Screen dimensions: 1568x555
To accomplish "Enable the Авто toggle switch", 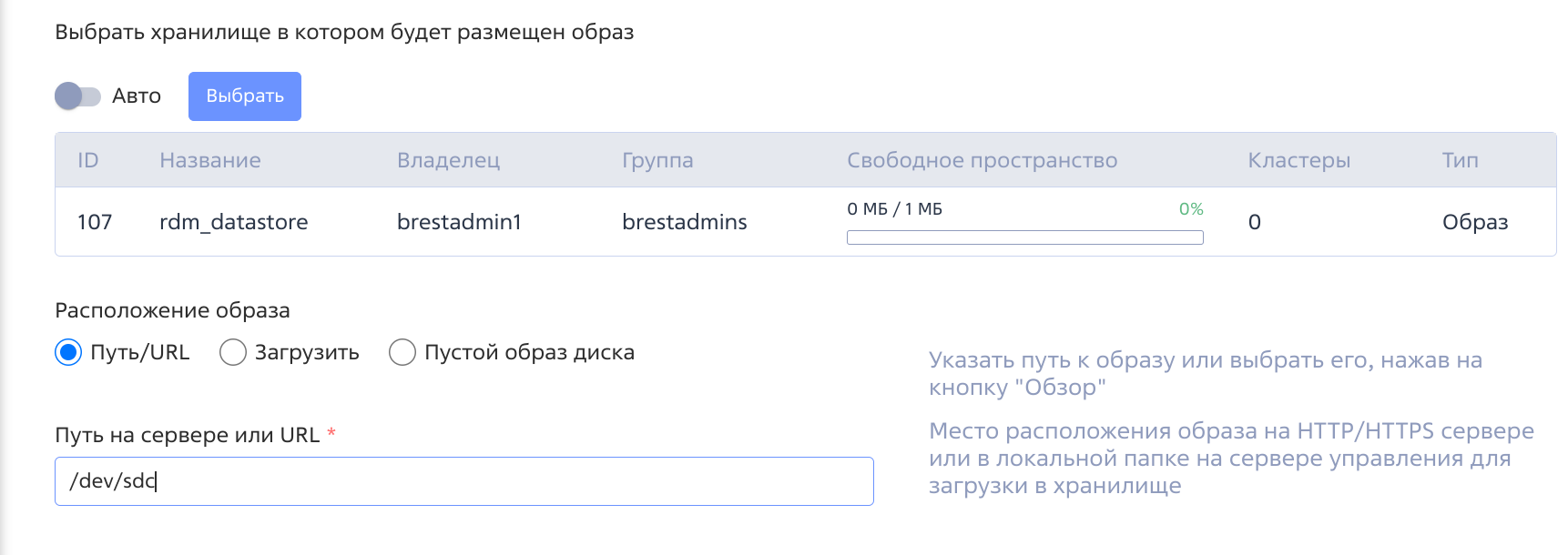I will [78, 95].
